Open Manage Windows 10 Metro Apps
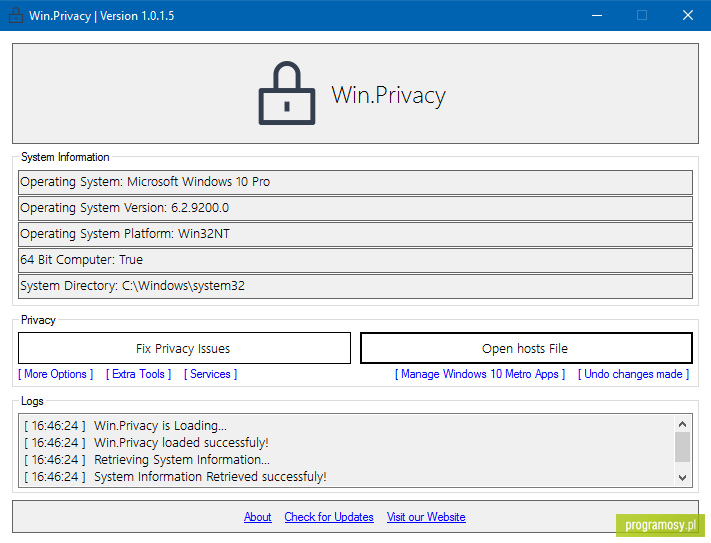Image resolution: width=711 pixels, height=543 pixels. (x=480, y=374)
